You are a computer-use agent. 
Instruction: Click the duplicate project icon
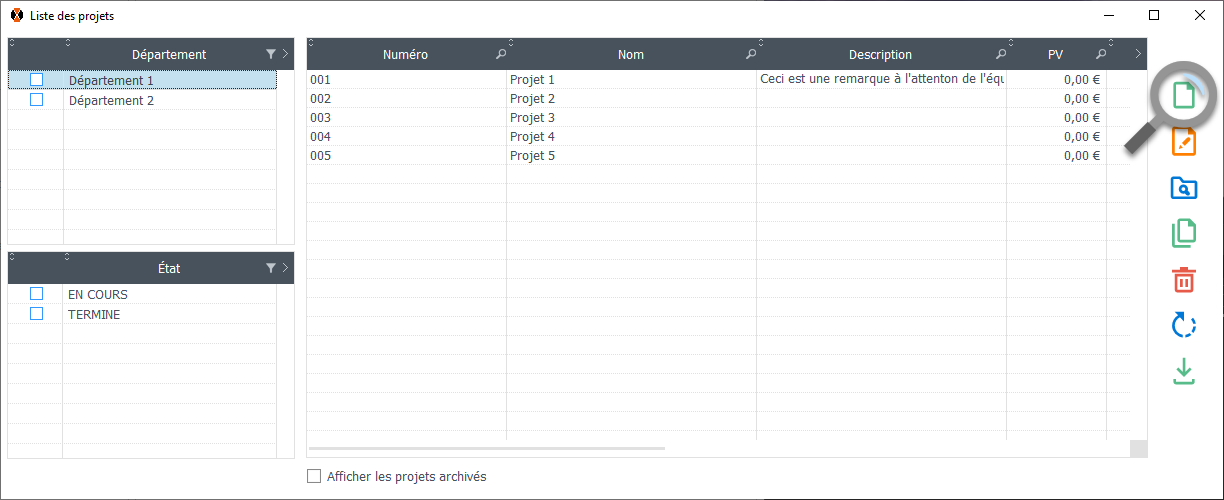click(x=1183, y=233)
